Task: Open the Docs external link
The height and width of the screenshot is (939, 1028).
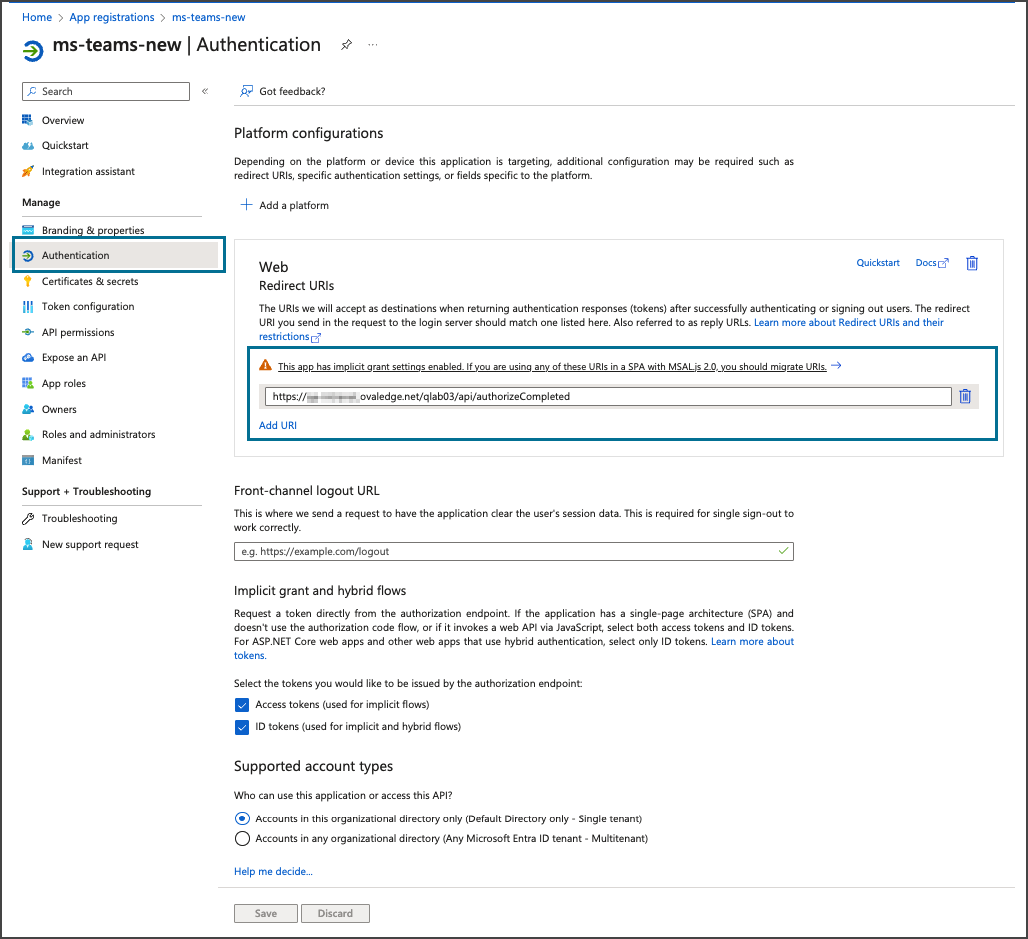Action: (932, 263)
